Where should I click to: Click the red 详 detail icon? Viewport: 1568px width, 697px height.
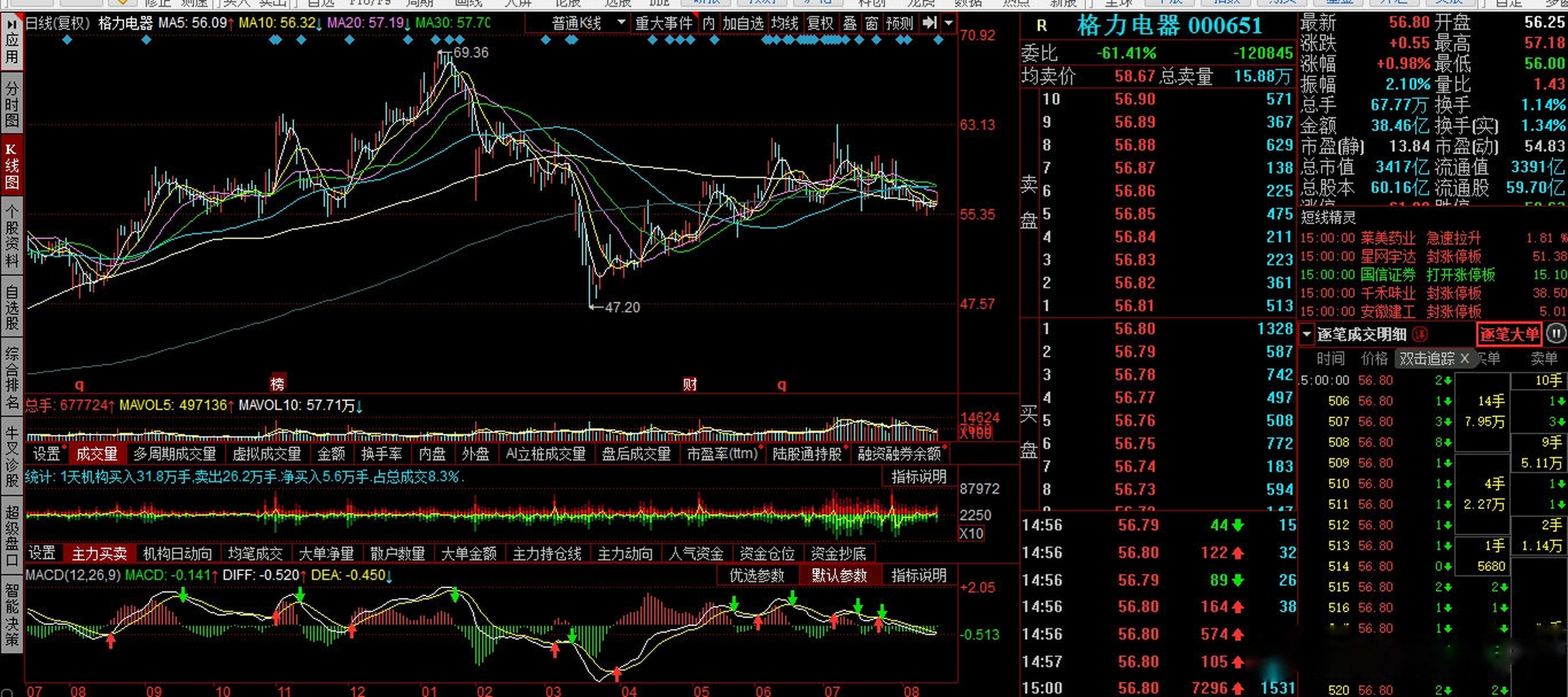(1420, 334)
